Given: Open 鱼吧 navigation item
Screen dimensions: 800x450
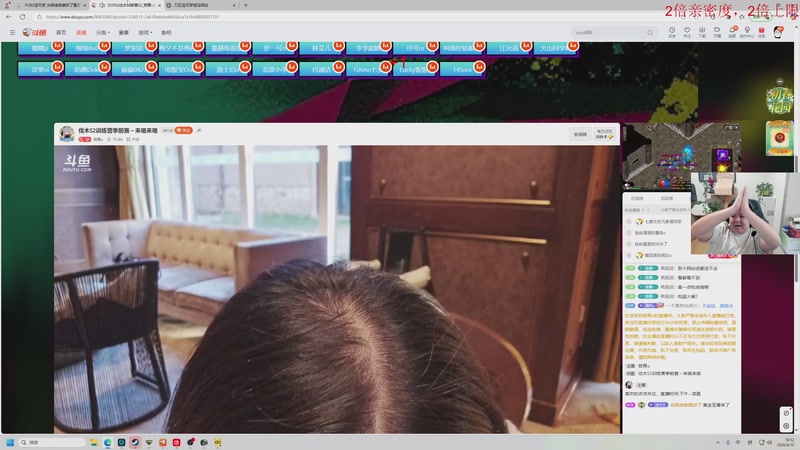Looking at the screenshot, I should [166, 32].
